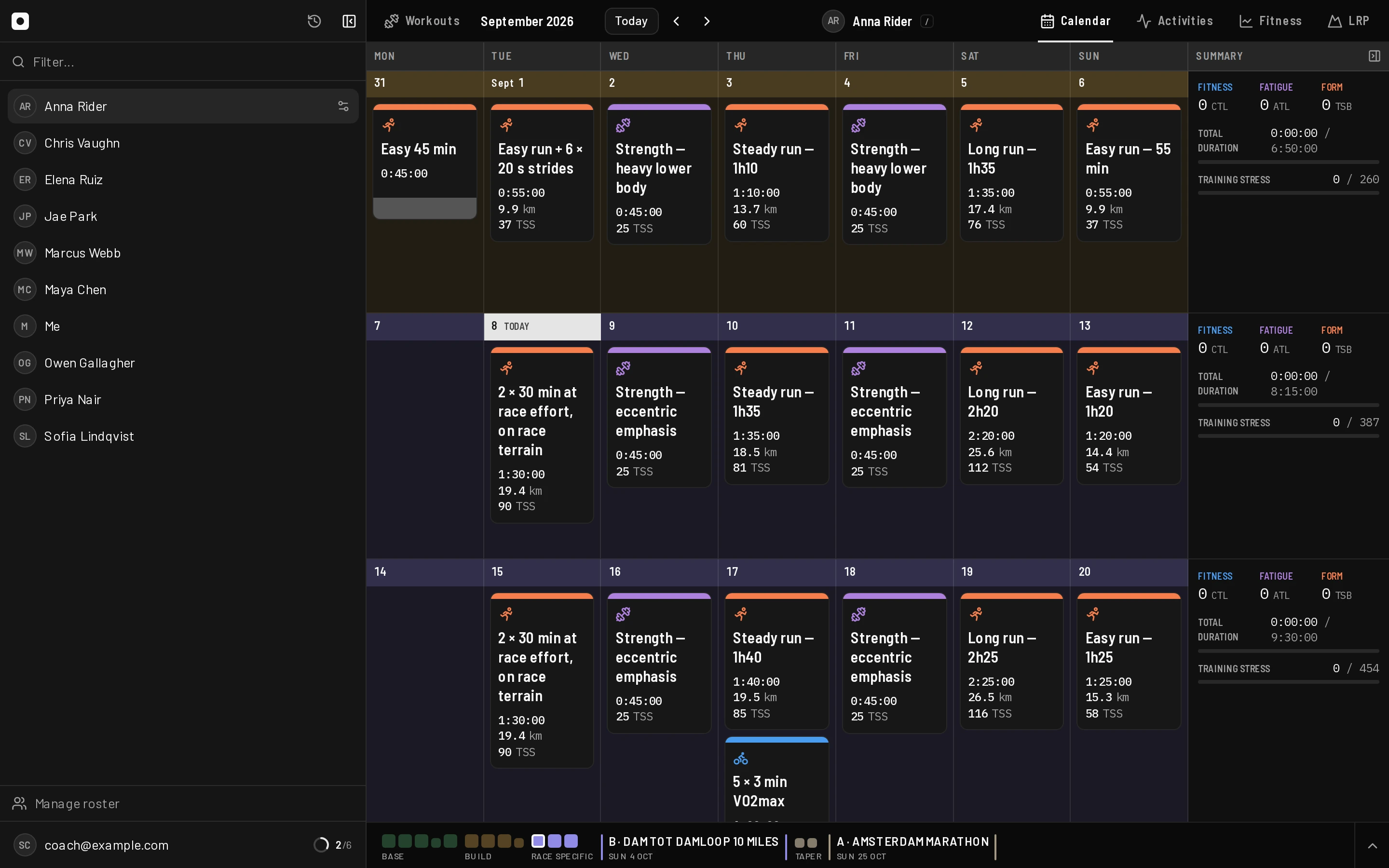1389x868 pixels.
Task: Open the Long run 2h20 workout card
Action: (x=1011, y=416)
